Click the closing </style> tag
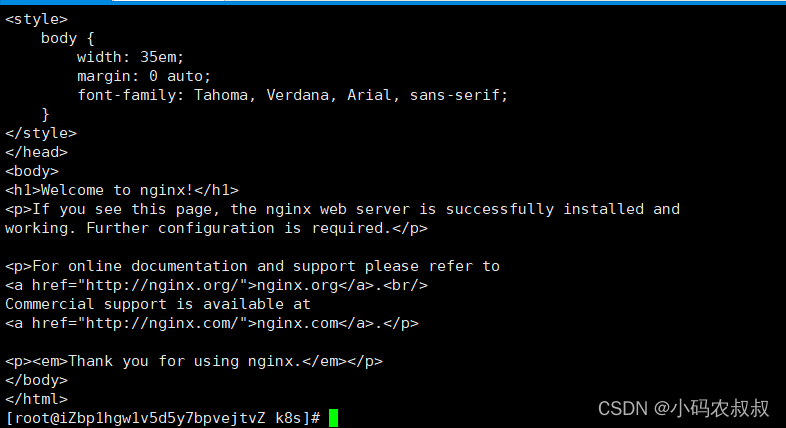 [x=41, y=133]
